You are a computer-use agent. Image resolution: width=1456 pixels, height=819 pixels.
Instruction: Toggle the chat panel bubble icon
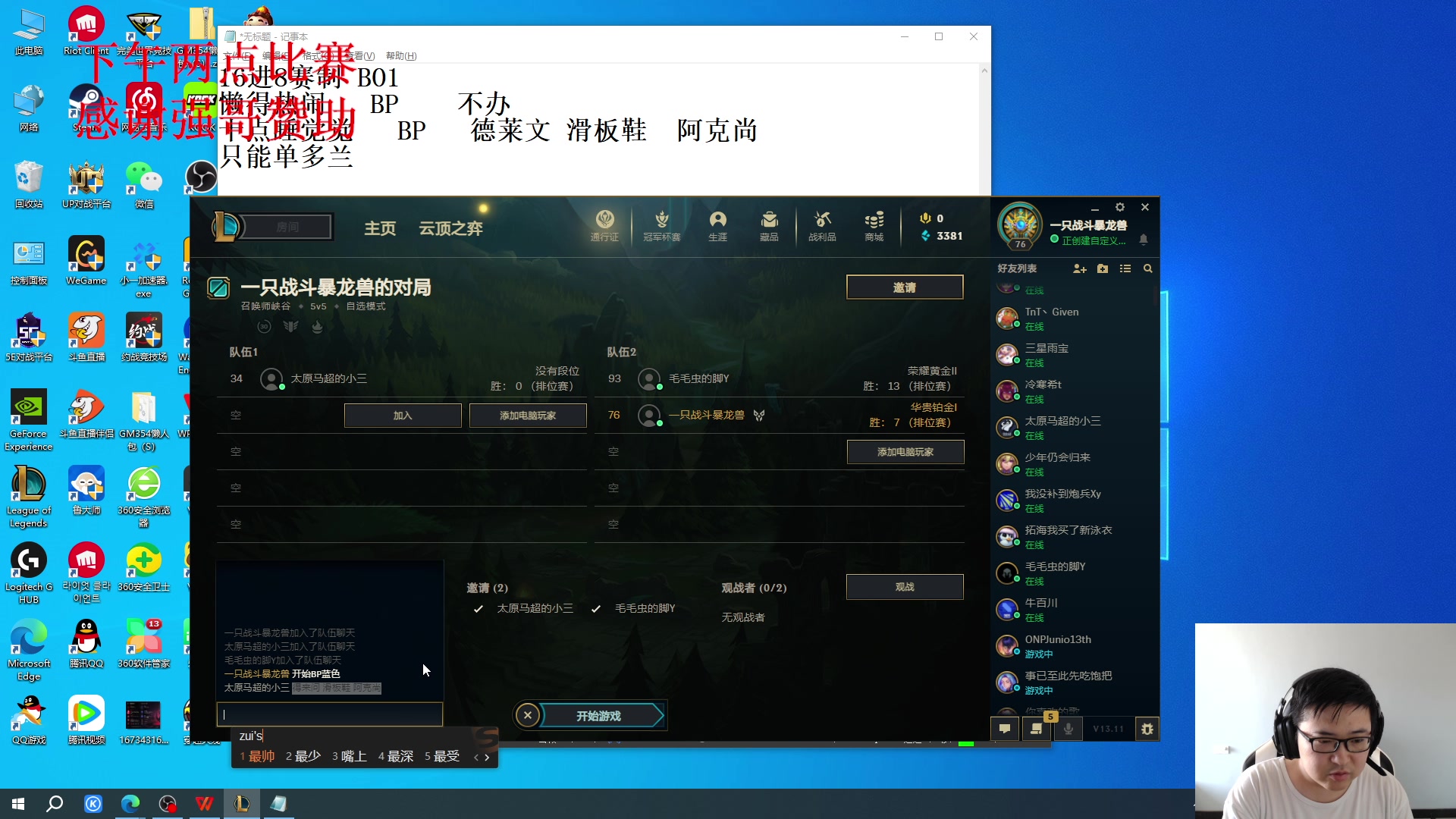coord(1005,729)
